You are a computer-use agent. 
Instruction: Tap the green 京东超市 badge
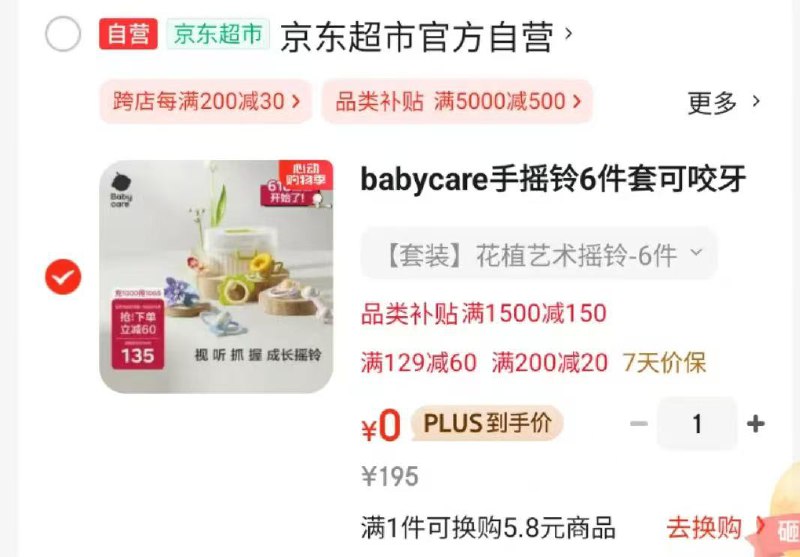pyautogui.click(x=218, y=34)
